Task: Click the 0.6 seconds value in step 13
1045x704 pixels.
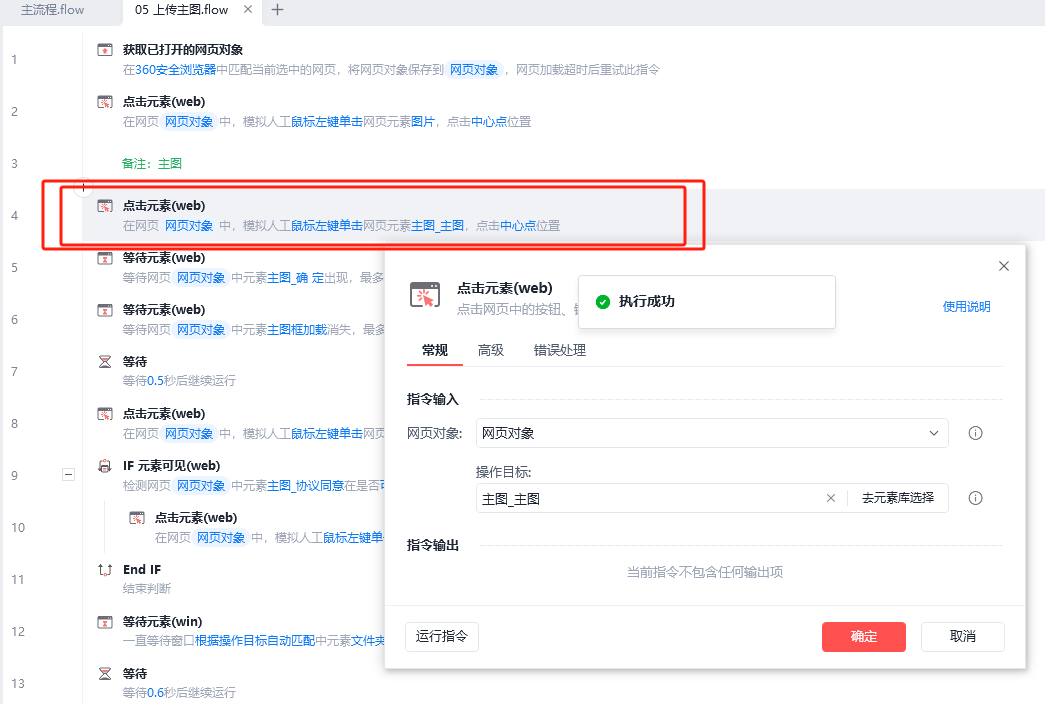Action: pyautogui.click(x=155, y=693)
